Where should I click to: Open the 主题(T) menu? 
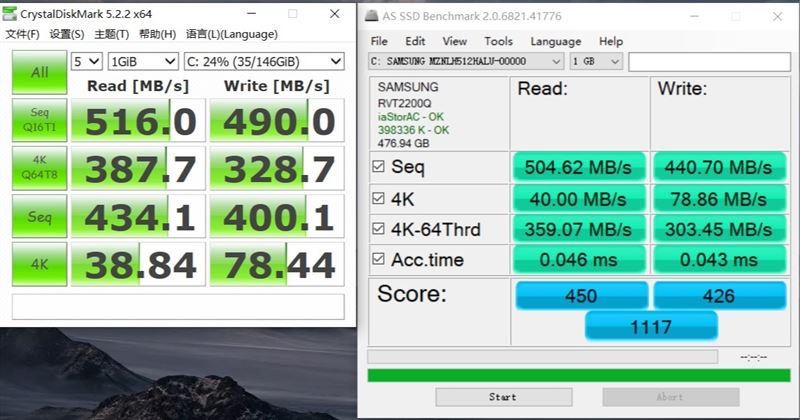coord(111,34)
